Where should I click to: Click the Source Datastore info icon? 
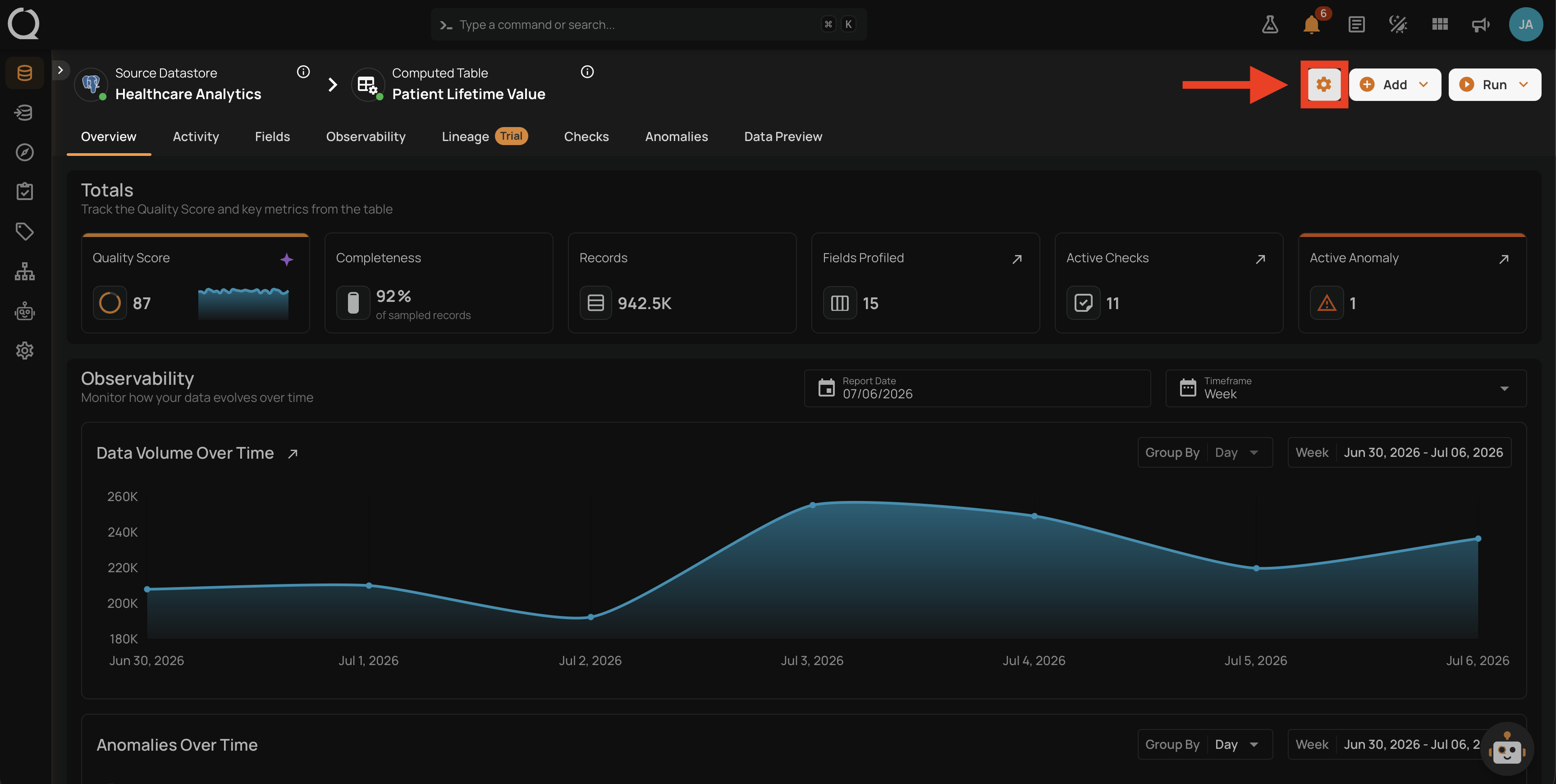pos(303,72)
